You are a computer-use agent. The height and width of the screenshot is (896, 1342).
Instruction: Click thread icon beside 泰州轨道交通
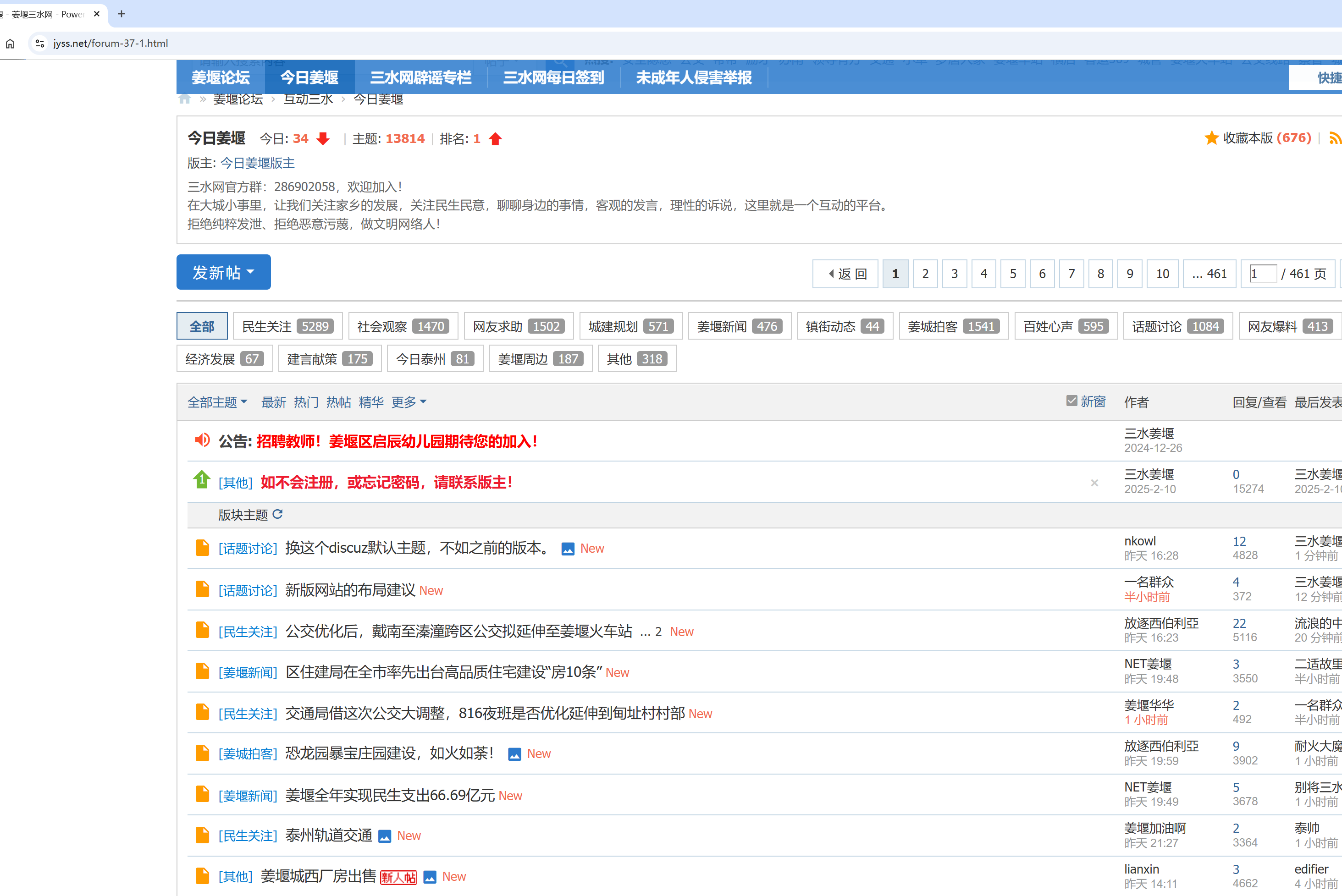pyautogui.click(x=202, y=835)
